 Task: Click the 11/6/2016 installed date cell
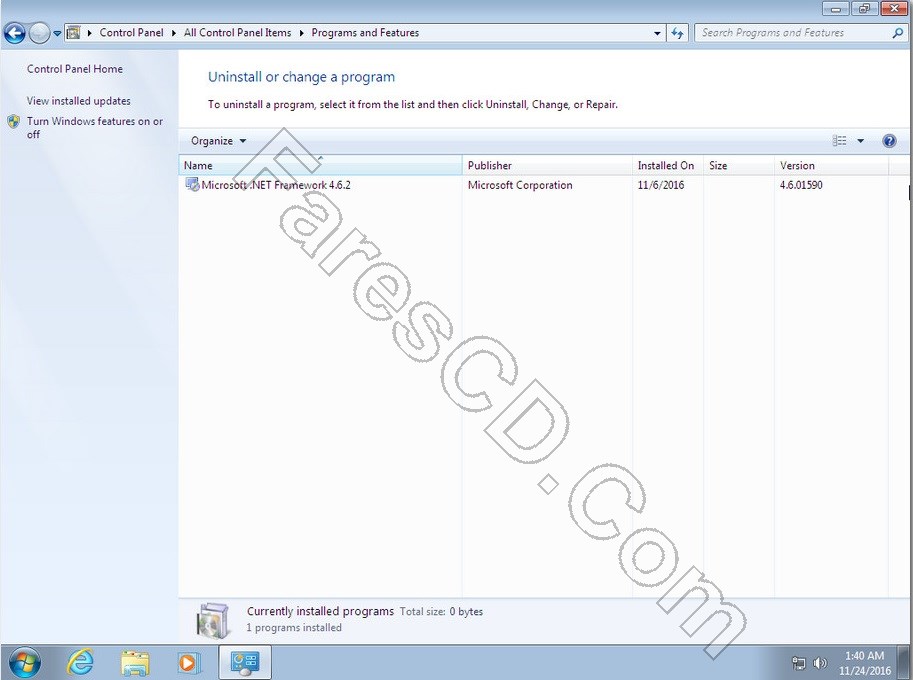tap(661, 185)
